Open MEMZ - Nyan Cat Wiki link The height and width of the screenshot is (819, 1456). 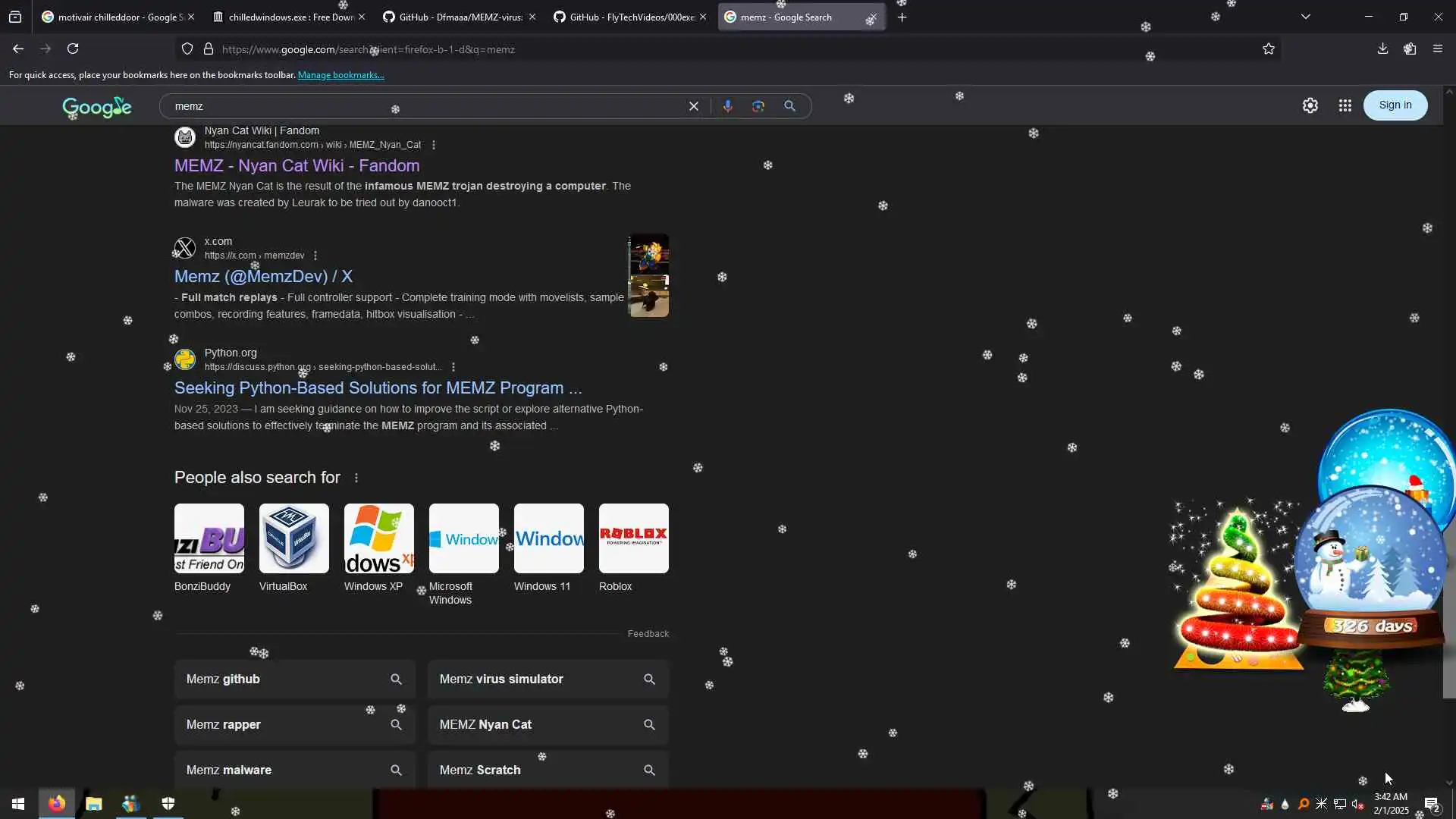pos(297,165)
